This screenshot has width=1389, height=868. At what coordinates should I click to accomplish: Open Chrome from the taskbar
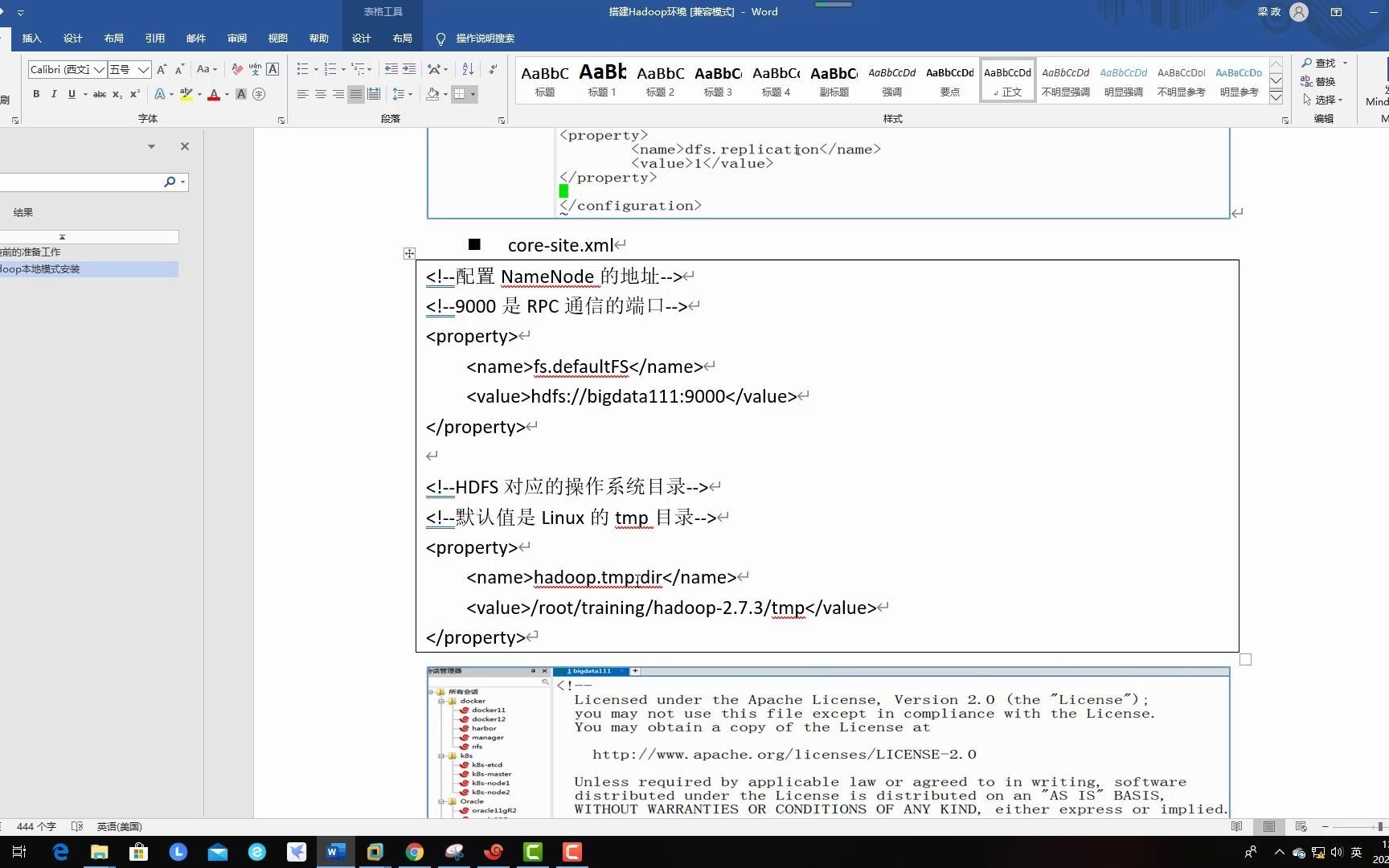pos(415,852)
